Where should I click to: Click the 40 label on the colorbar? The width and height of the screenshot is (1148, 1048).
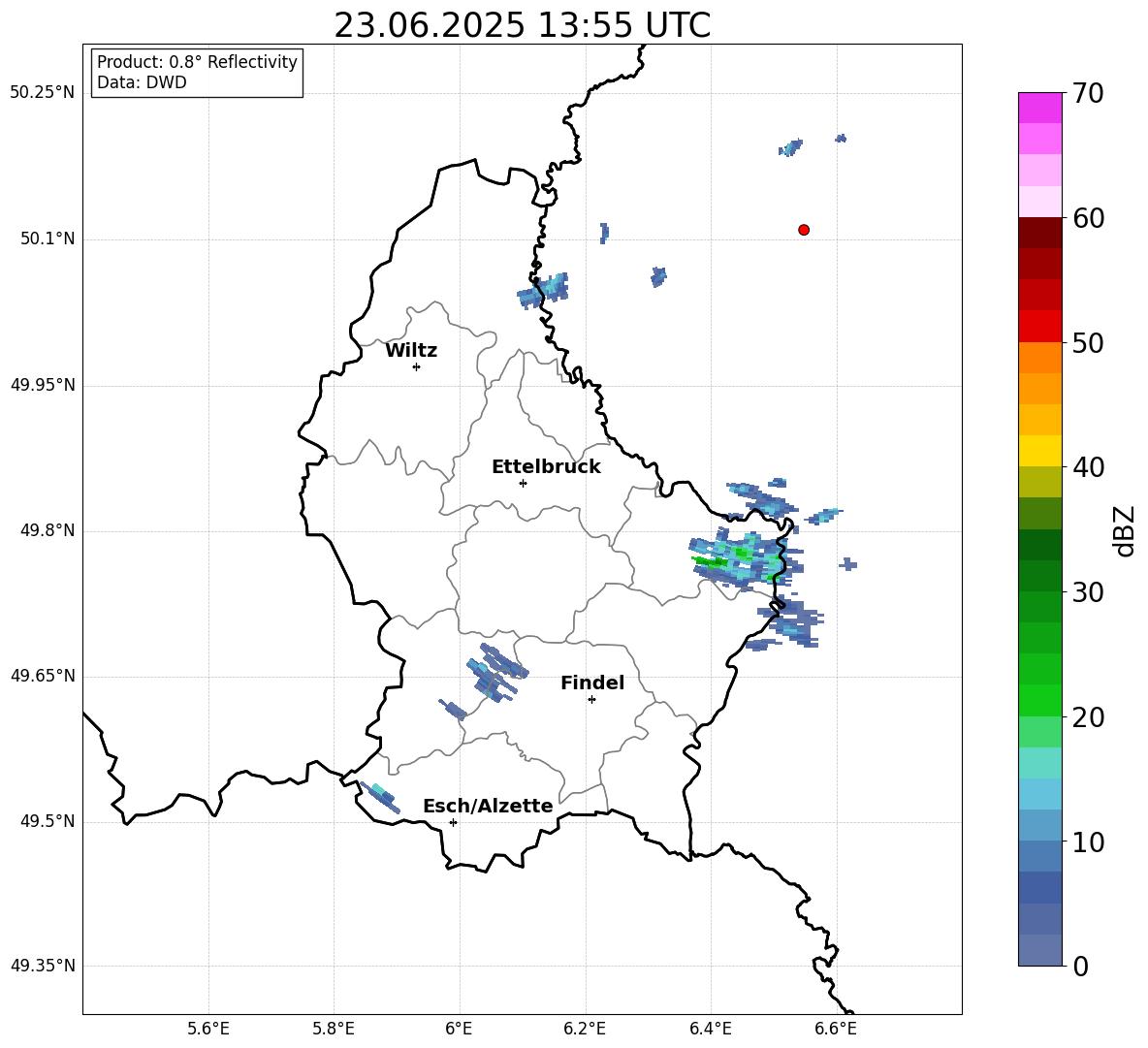1087,467
